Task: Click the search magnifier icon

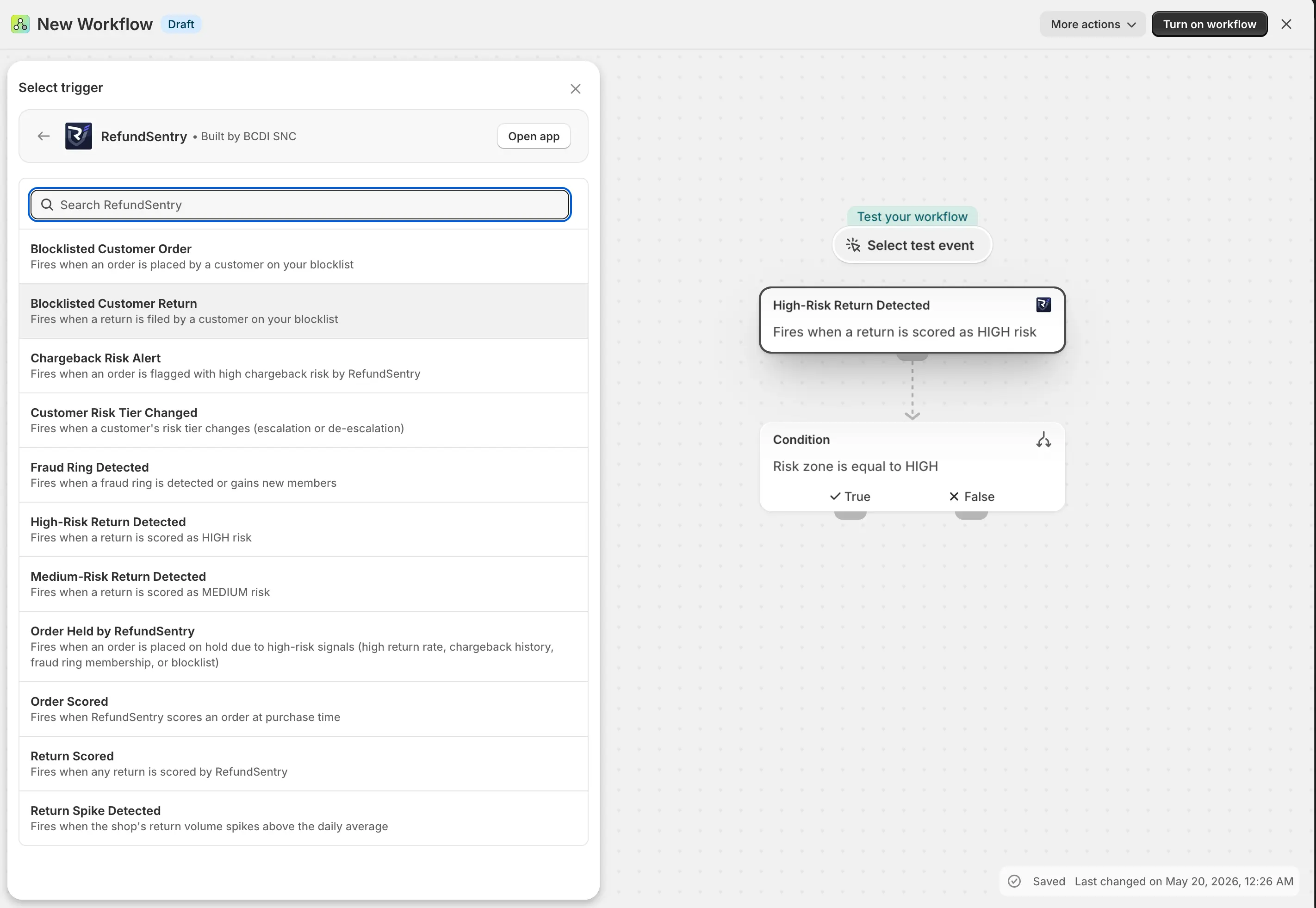Action: (47, 205)
